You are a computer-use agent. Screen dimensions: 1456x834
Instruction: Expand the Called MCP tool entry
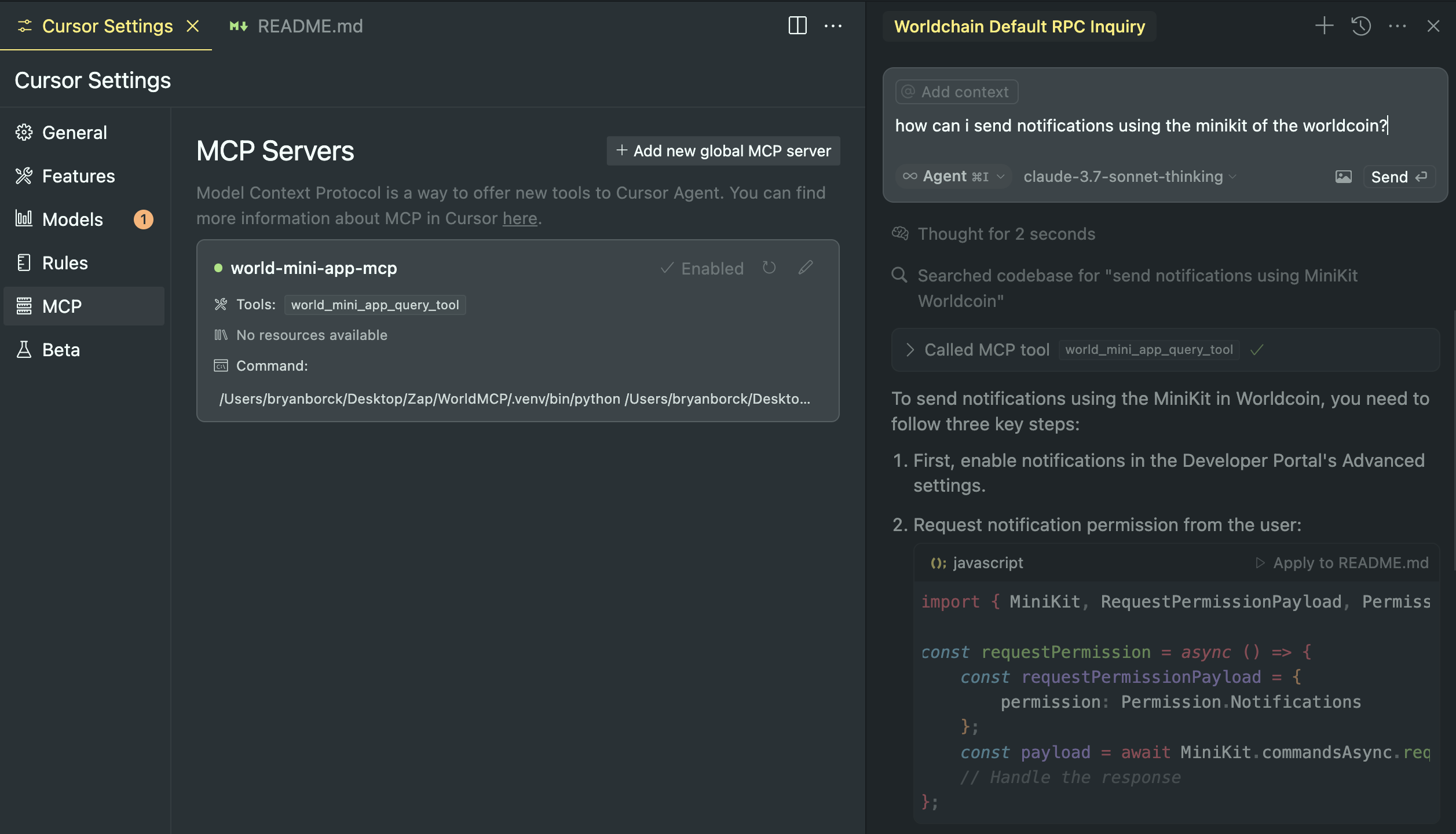[1165, 350]
